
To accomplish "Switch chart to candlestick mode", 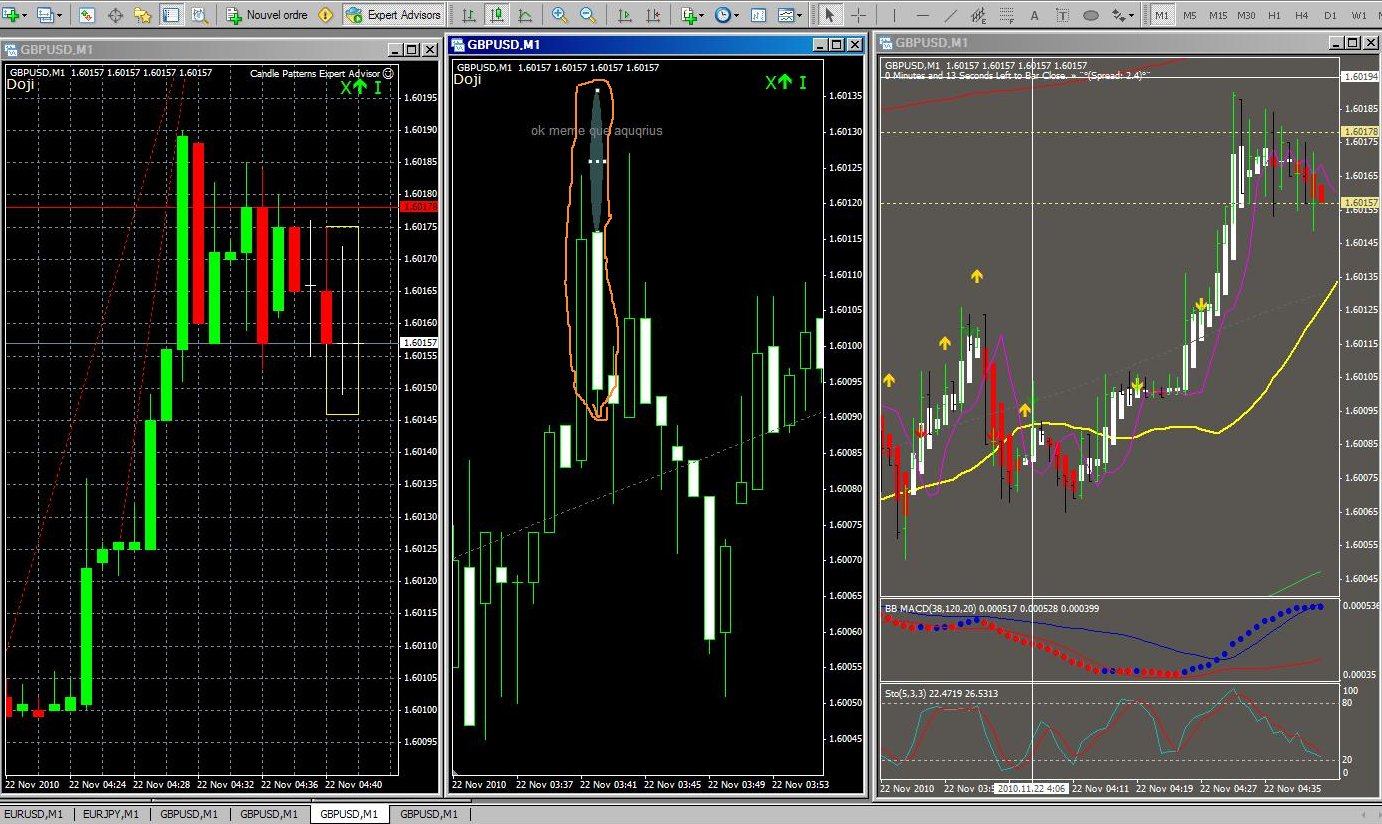I will (497, 15).
